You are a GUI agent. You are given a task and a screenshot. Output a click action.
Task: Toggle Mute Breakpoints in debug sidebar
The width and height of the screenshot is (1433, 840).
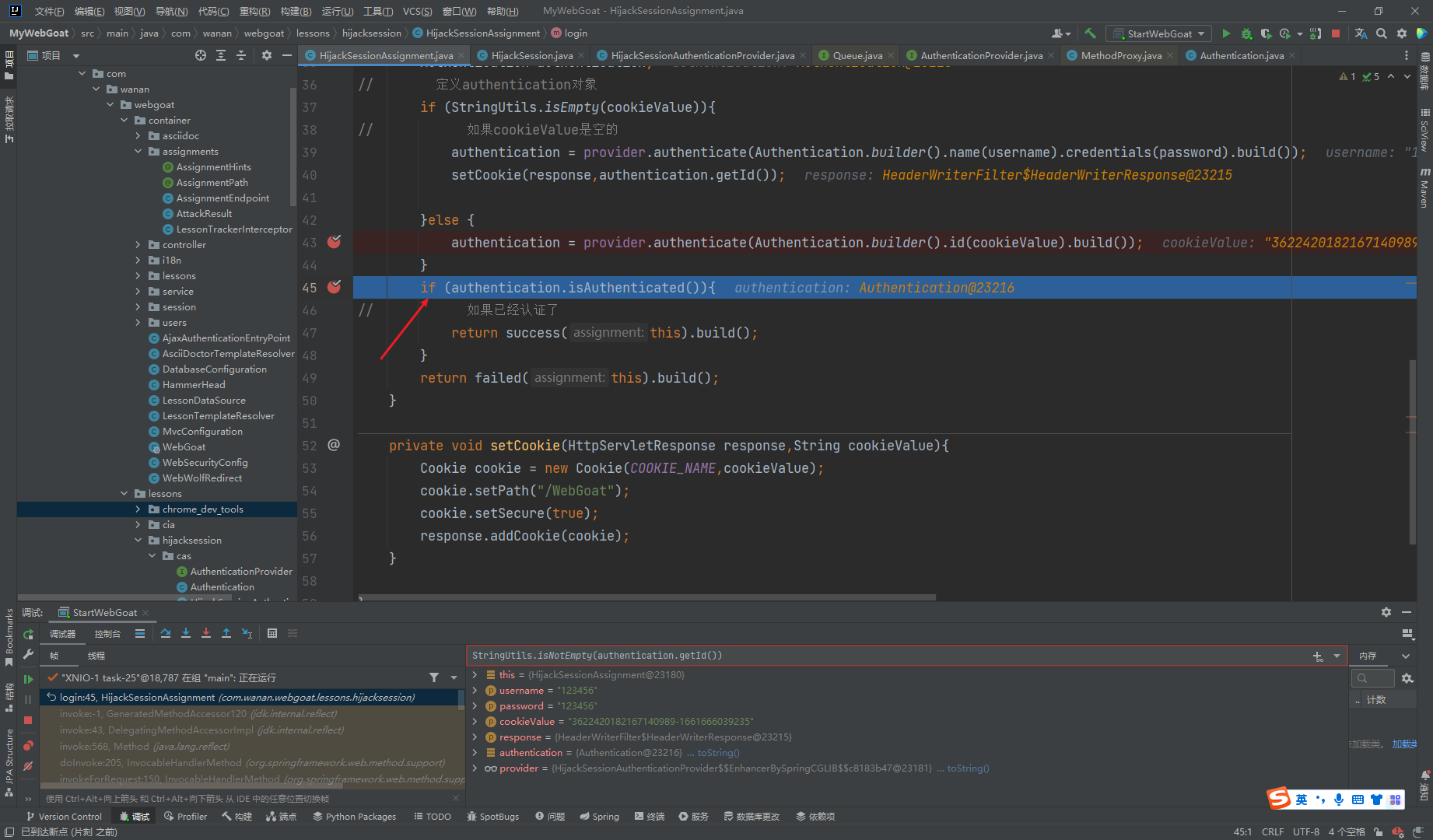pyautogui.click(x=28, y=766)
